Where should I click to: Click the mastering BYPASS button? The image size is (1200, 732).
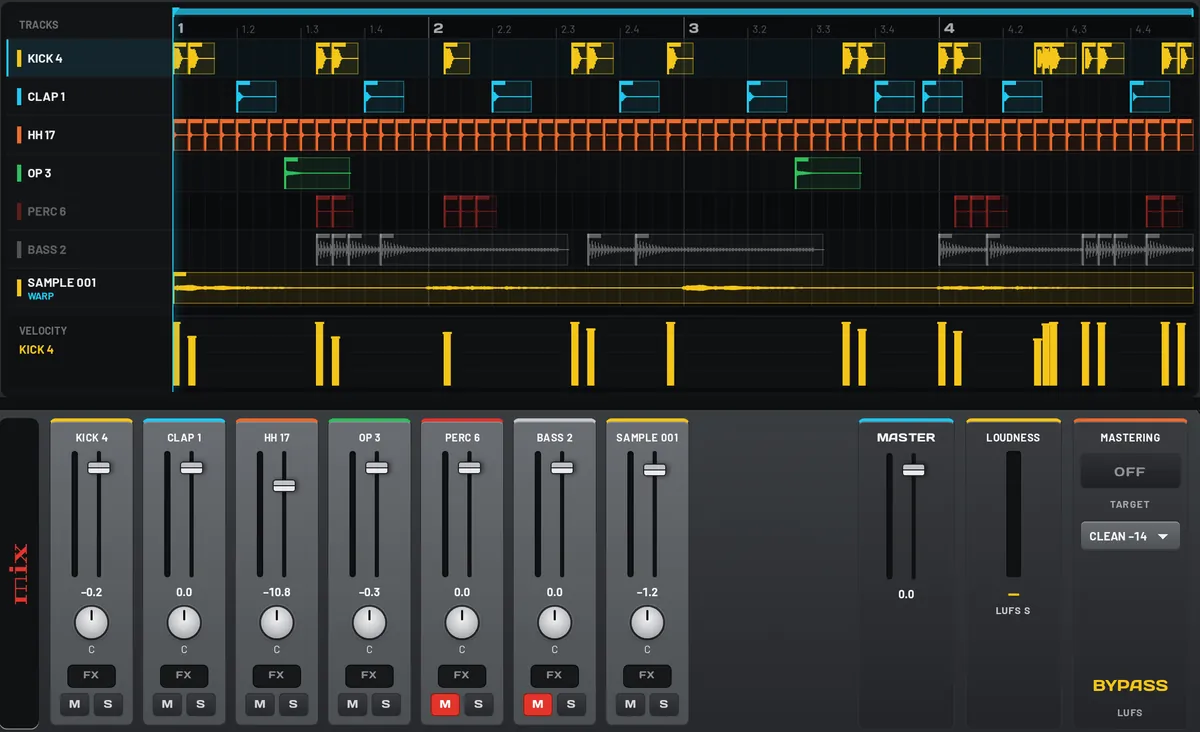pos(1130,686)
